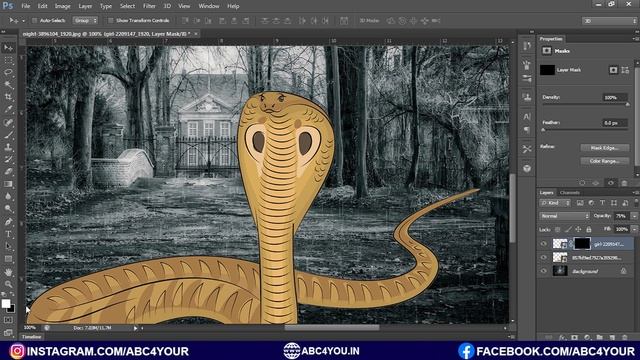Toggle mask visibility eye in Properties panel
The width and height of the screenshot is (640, 360).
(x=611, y=183)
